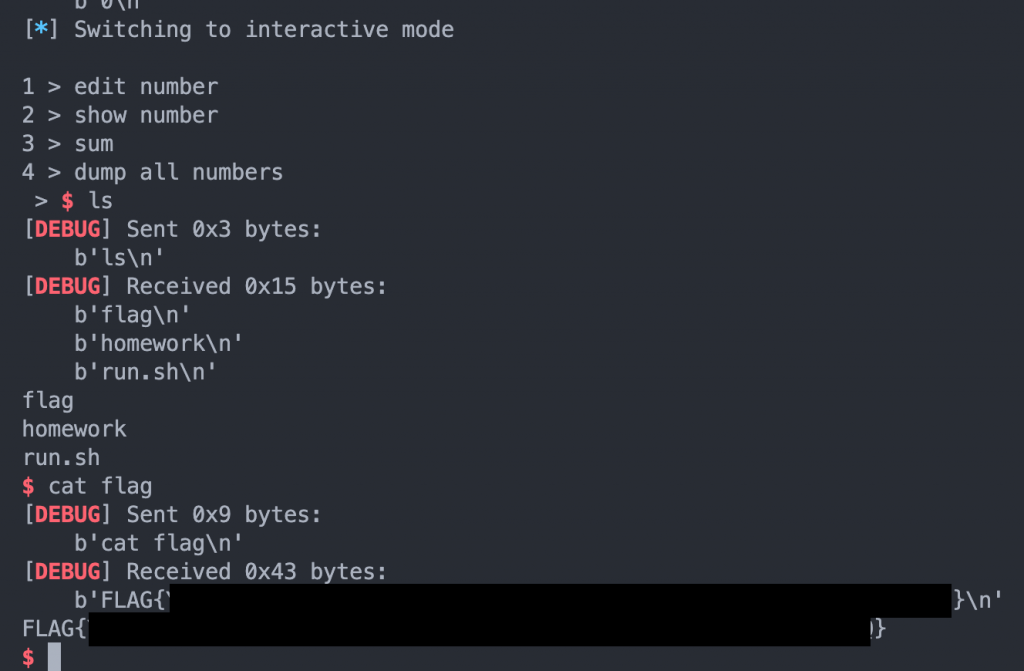Screen dimensions: 1024x671
Task: Click the b'homework\n' byte string
Action: click(x=159, y=344)
